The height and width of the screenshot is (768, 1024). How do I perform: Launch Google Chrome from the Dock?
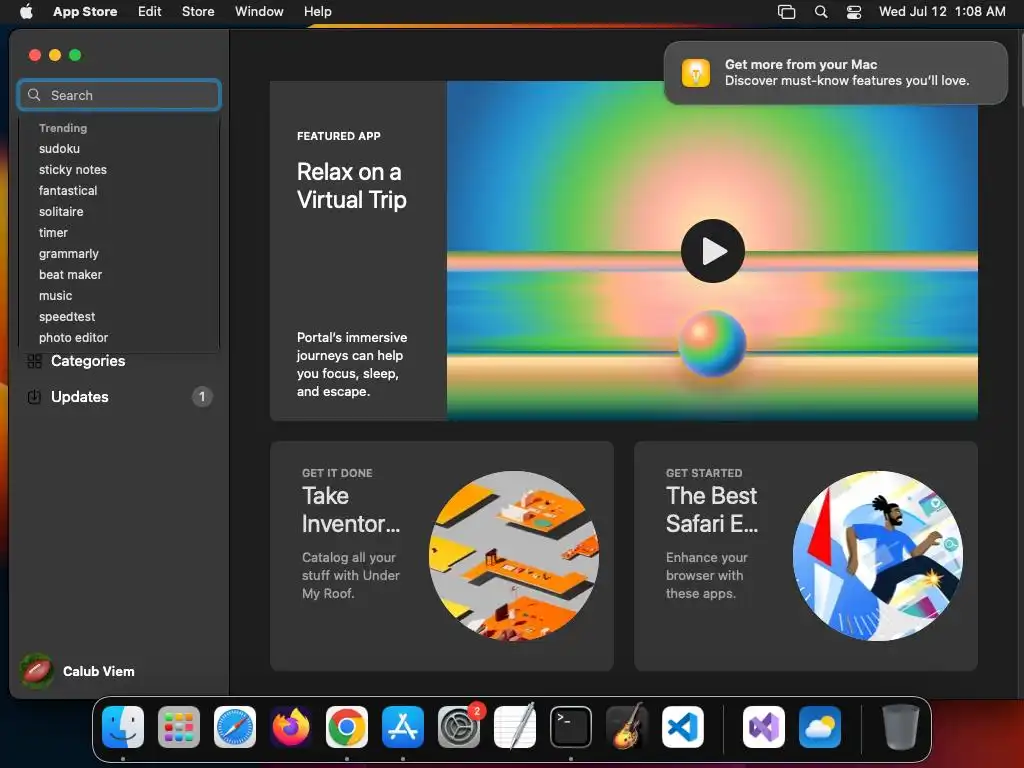click(347, 727)
